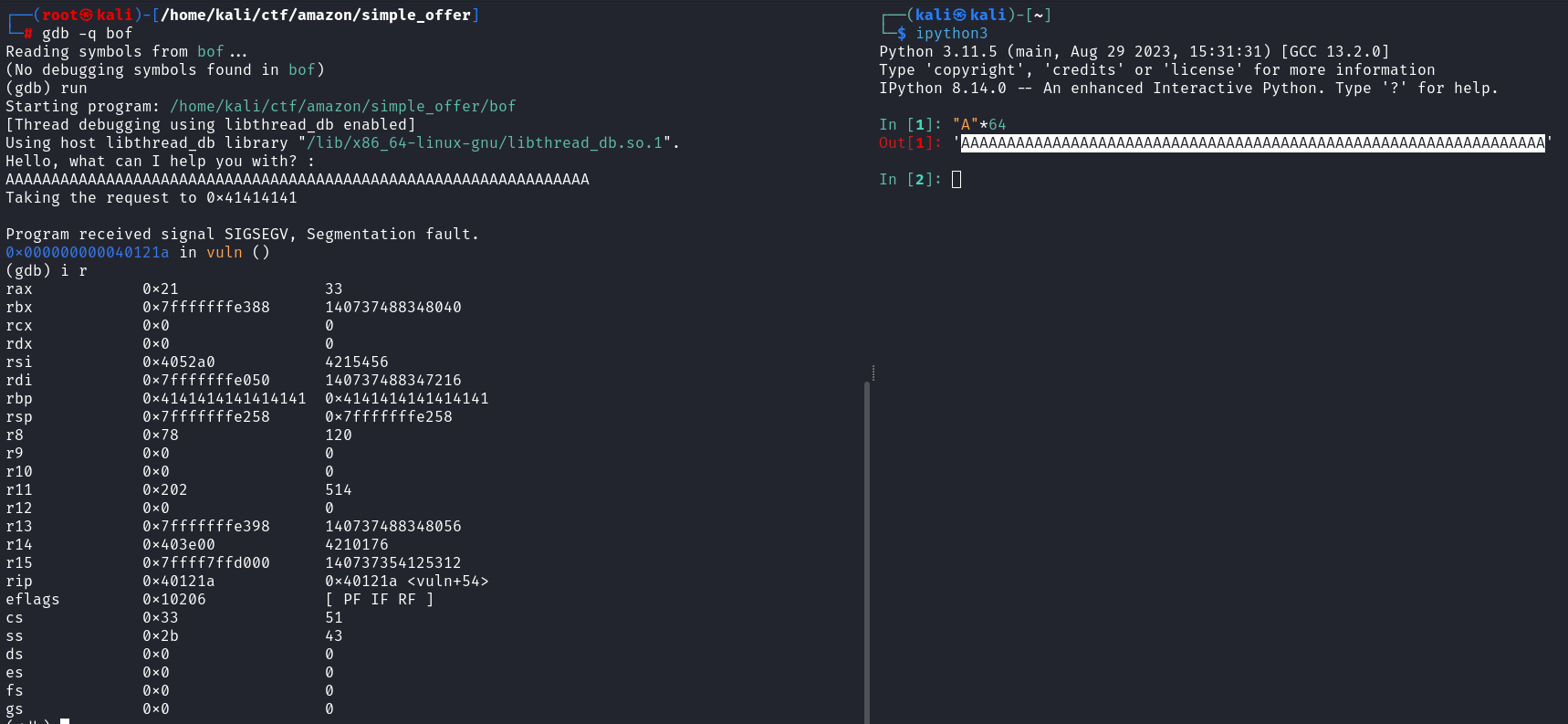Image resolution: width=1568 pixels, height=724 pixels.
Task: Click the Kali skull symbol in right terminal prompt
Action: pos(960,16)
